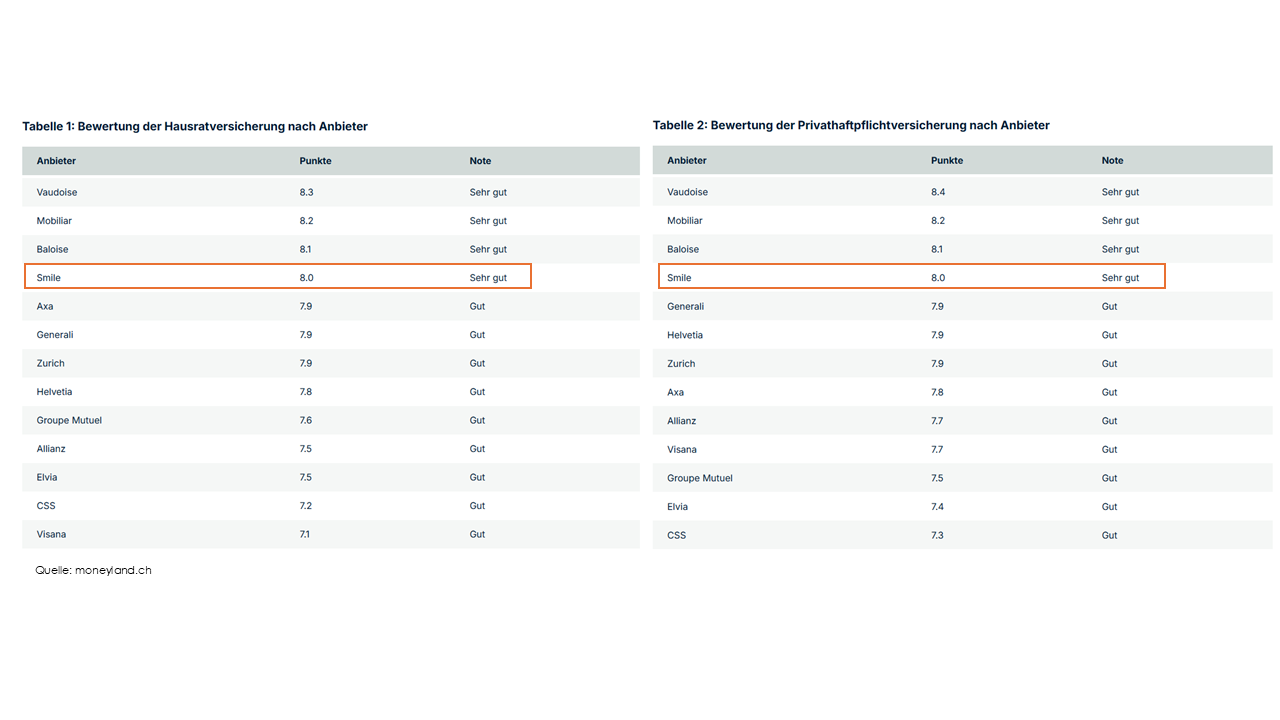Click Visana's 7.1 score in Tabelle 1
This screenshot has width=1280, height=720.
(x=305, y=535)
